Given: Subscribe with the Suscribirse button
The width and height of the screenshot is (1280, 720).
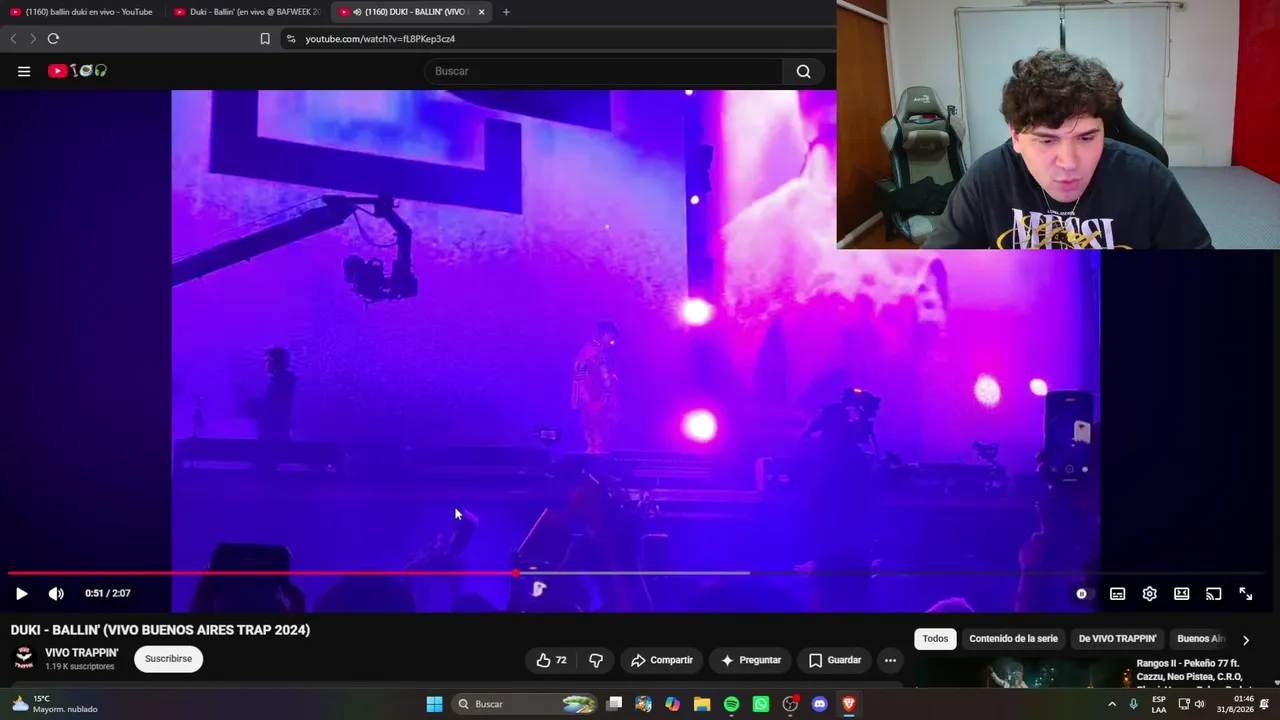Looking at the screenshot, I should point(168,659).
